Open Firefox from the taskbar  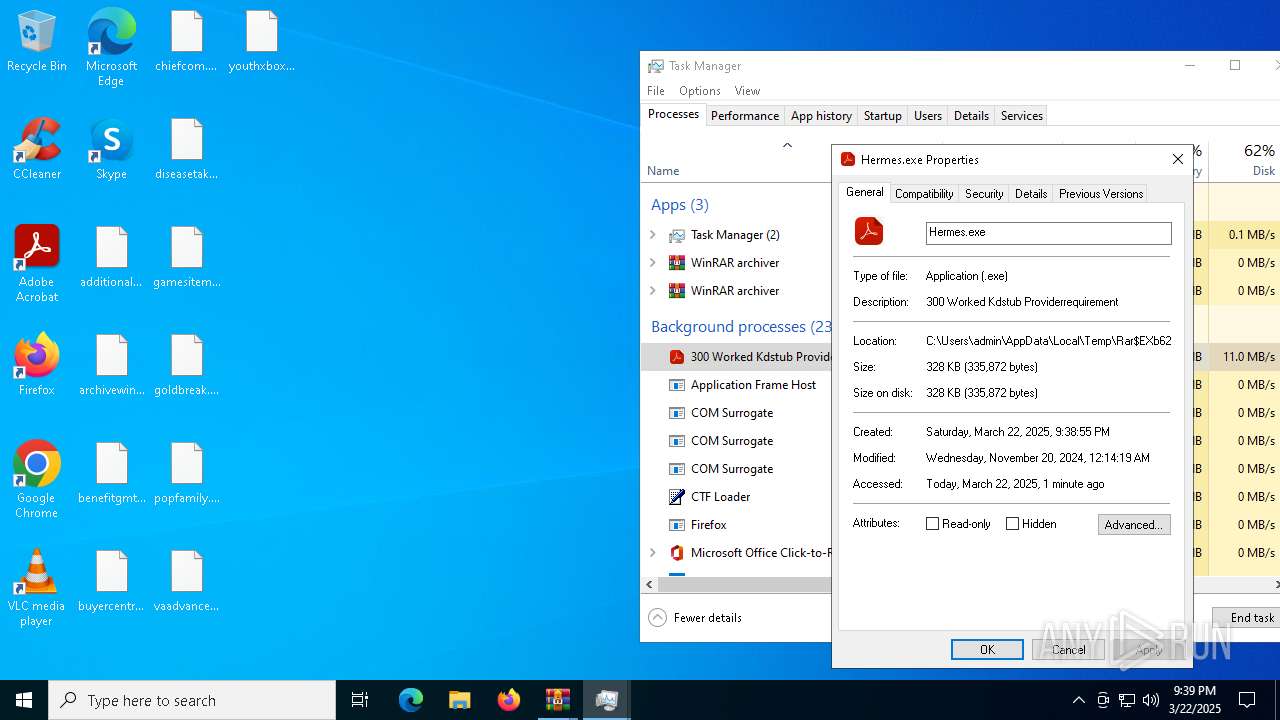pos(509,700)
